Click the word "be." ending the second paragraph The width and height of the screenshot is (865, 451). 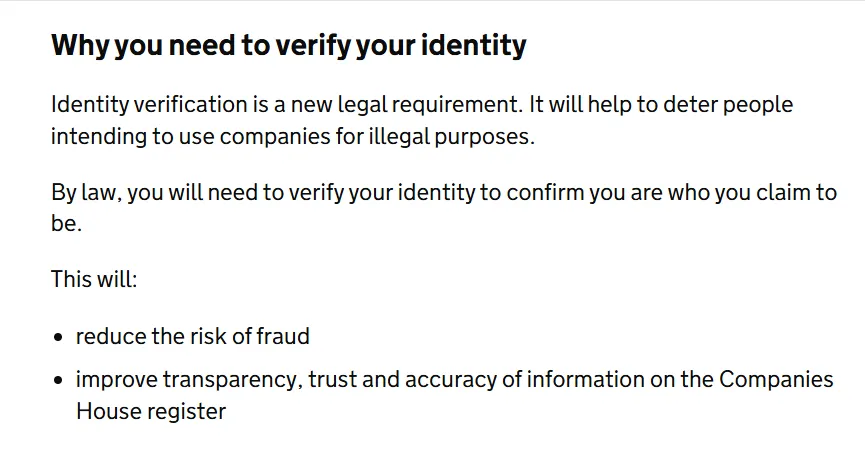point(66,224)
